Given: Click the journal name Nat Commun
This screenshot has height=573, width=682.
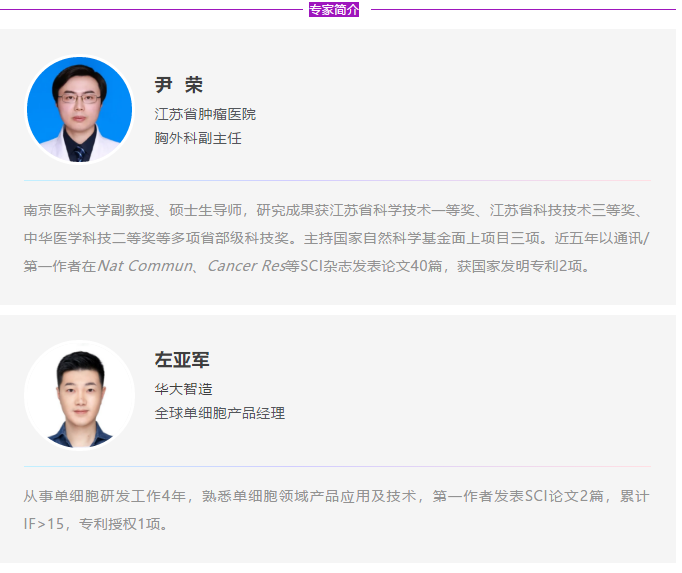Looking at the screenshot, I should 145,266.
